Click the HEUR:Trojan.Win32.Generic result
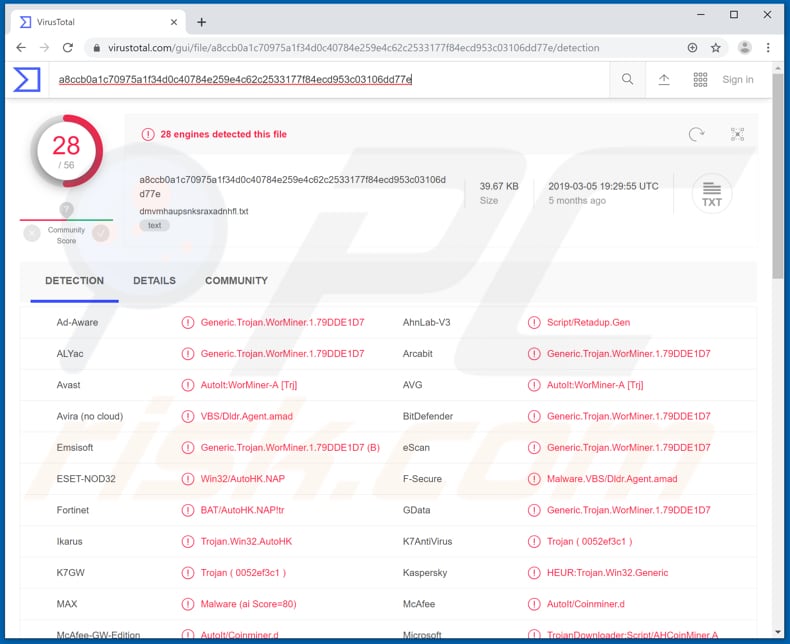 [x=608, y=572]
